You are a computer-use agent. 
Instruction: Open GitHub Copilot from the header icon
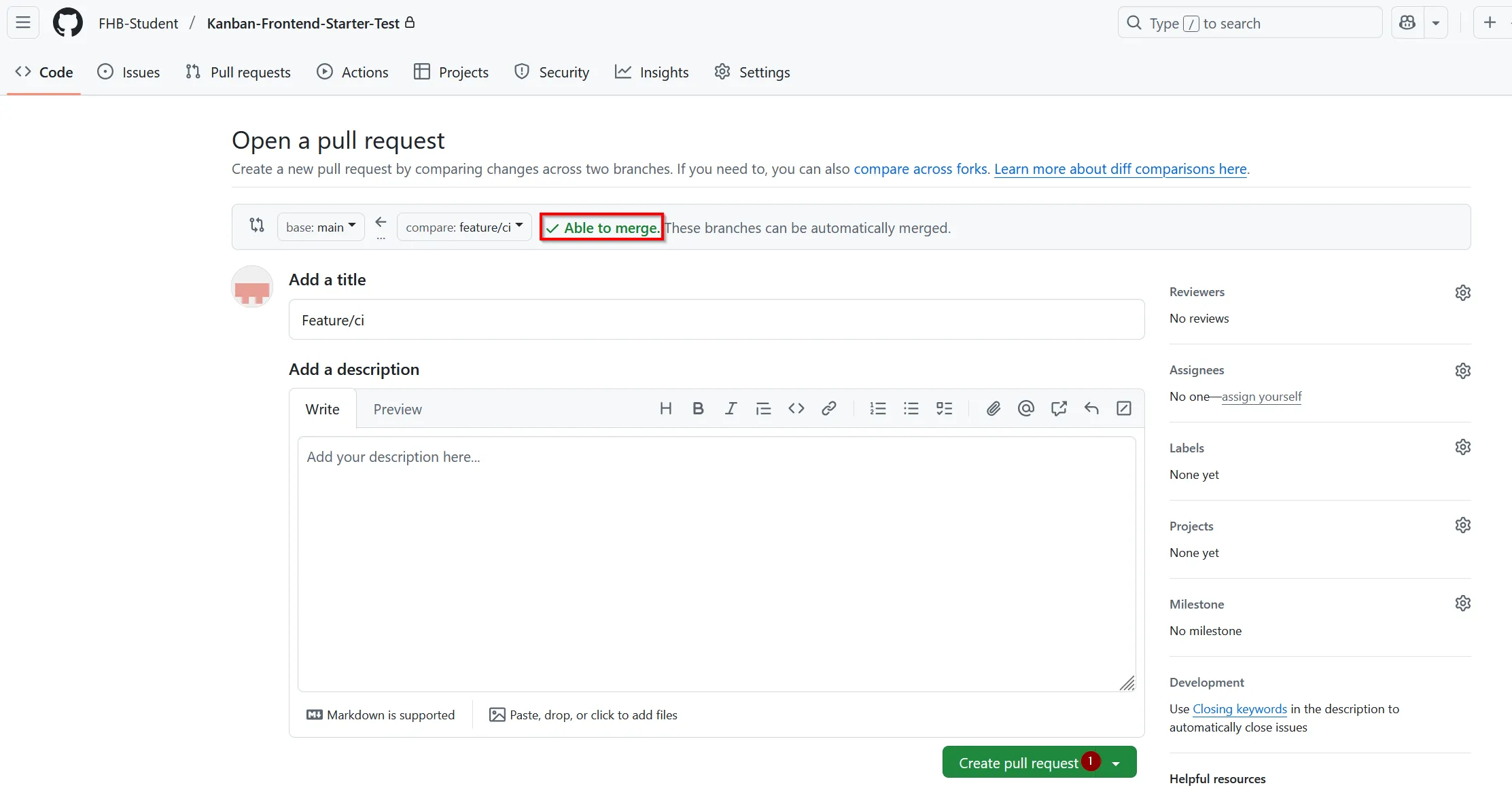click(x=1407, y=22)
